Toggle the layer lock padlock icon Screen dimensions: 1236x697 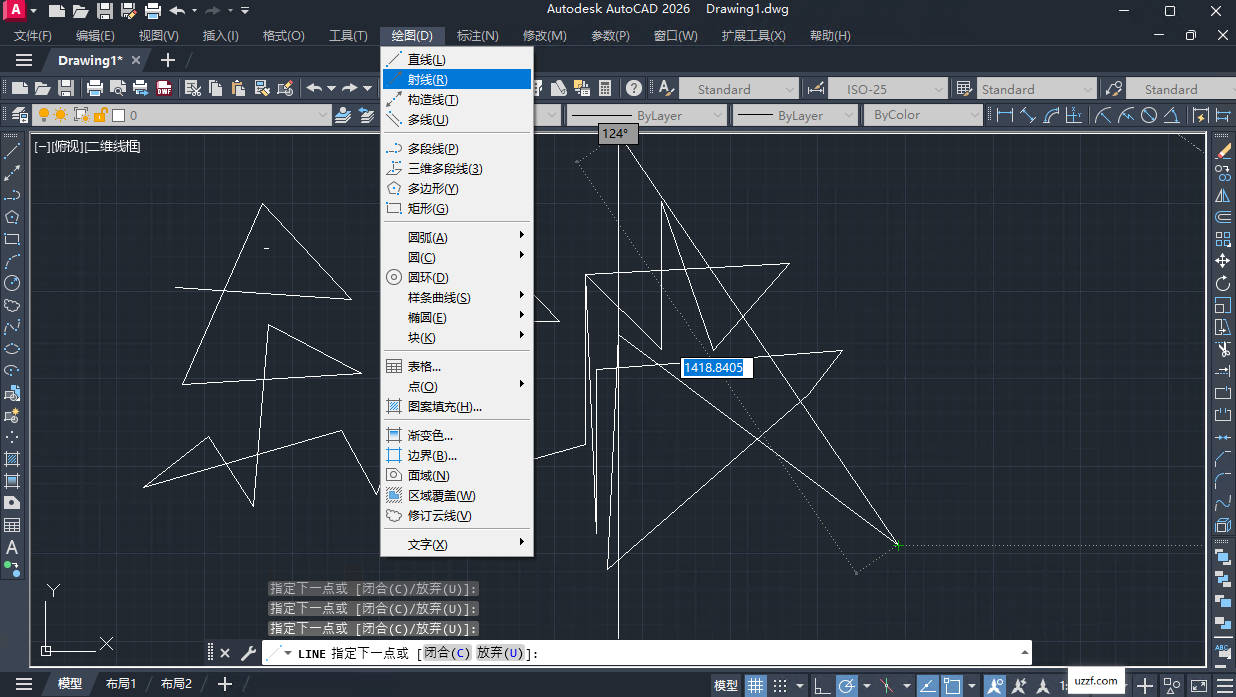100,114
